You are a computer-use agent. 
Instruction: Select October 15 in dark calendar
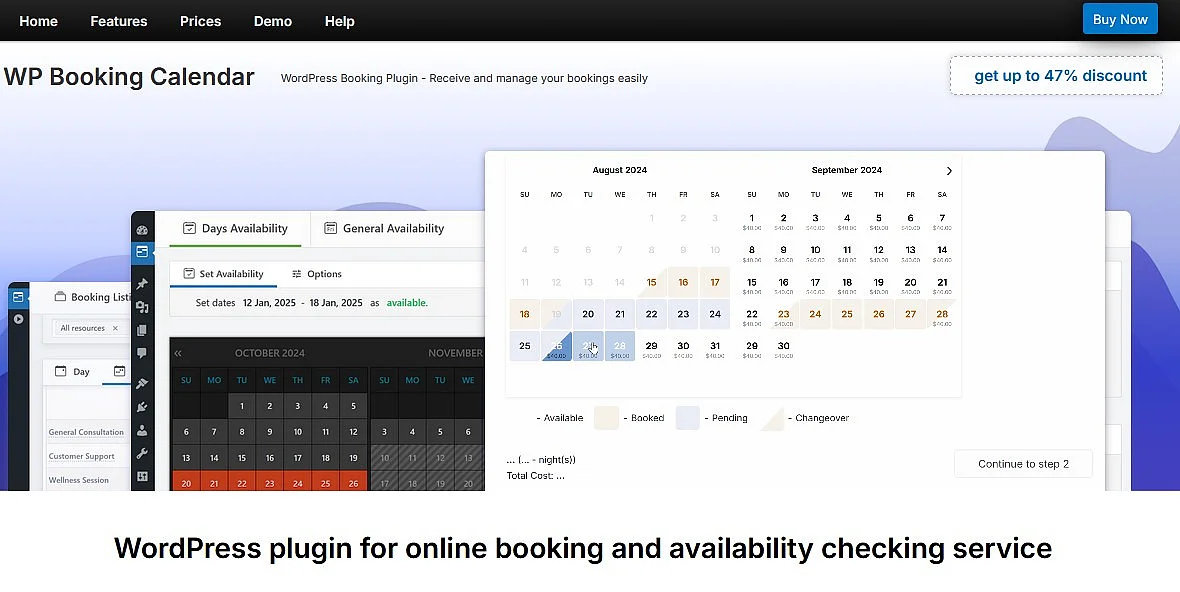[x=242, y=457]
